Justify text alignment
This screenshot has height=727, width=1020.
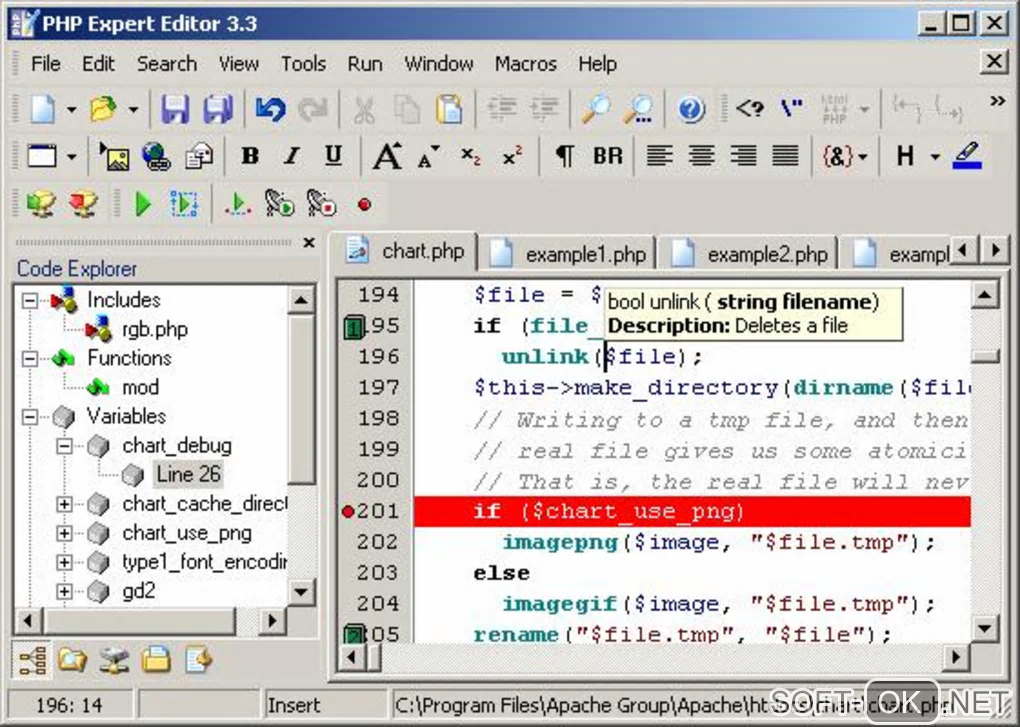coord(785,156)
